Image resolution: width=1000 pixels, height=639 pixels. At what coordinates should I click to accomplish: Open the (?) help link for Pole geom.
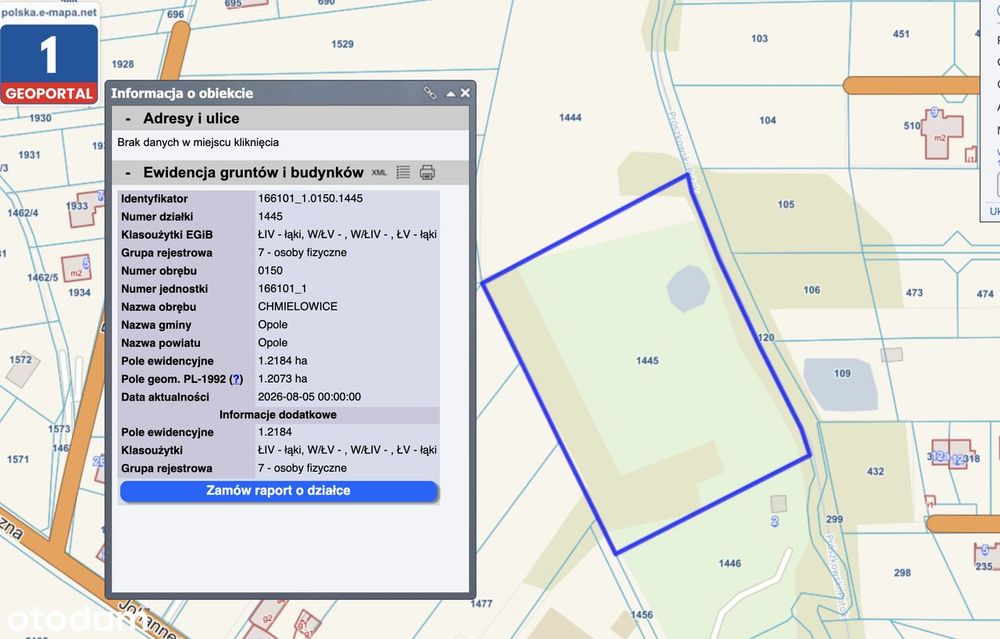coord(236,379)
